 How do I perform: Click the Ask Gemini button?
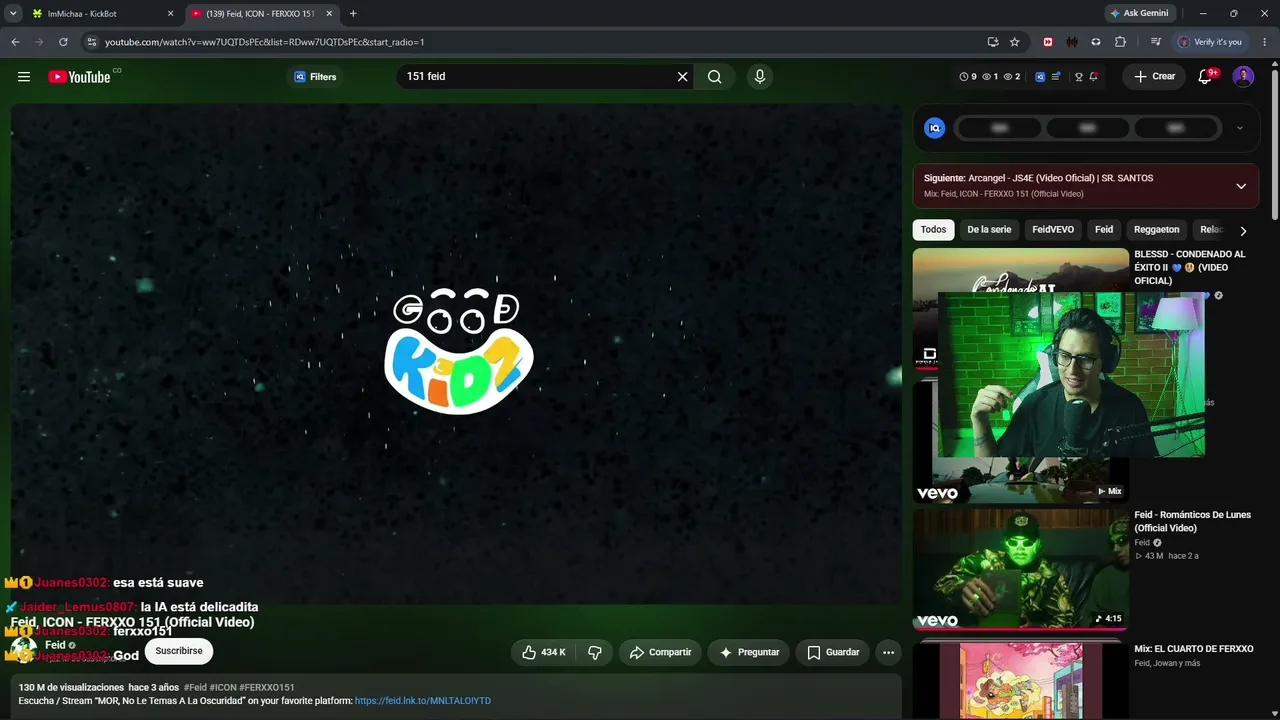coord(1139,13)
